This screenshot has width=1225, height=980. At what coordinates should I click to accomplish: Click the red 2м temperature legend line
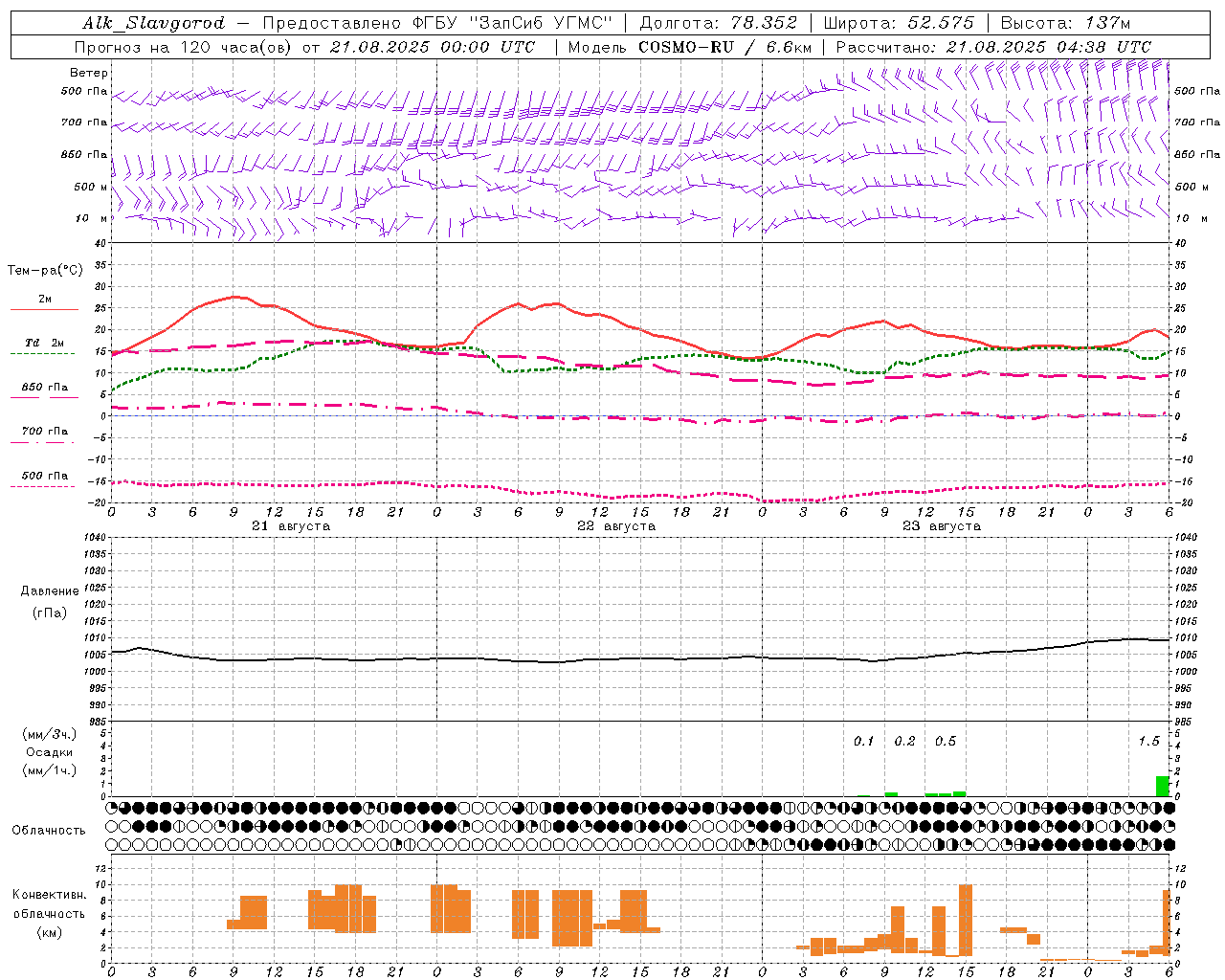pos(44,309)
